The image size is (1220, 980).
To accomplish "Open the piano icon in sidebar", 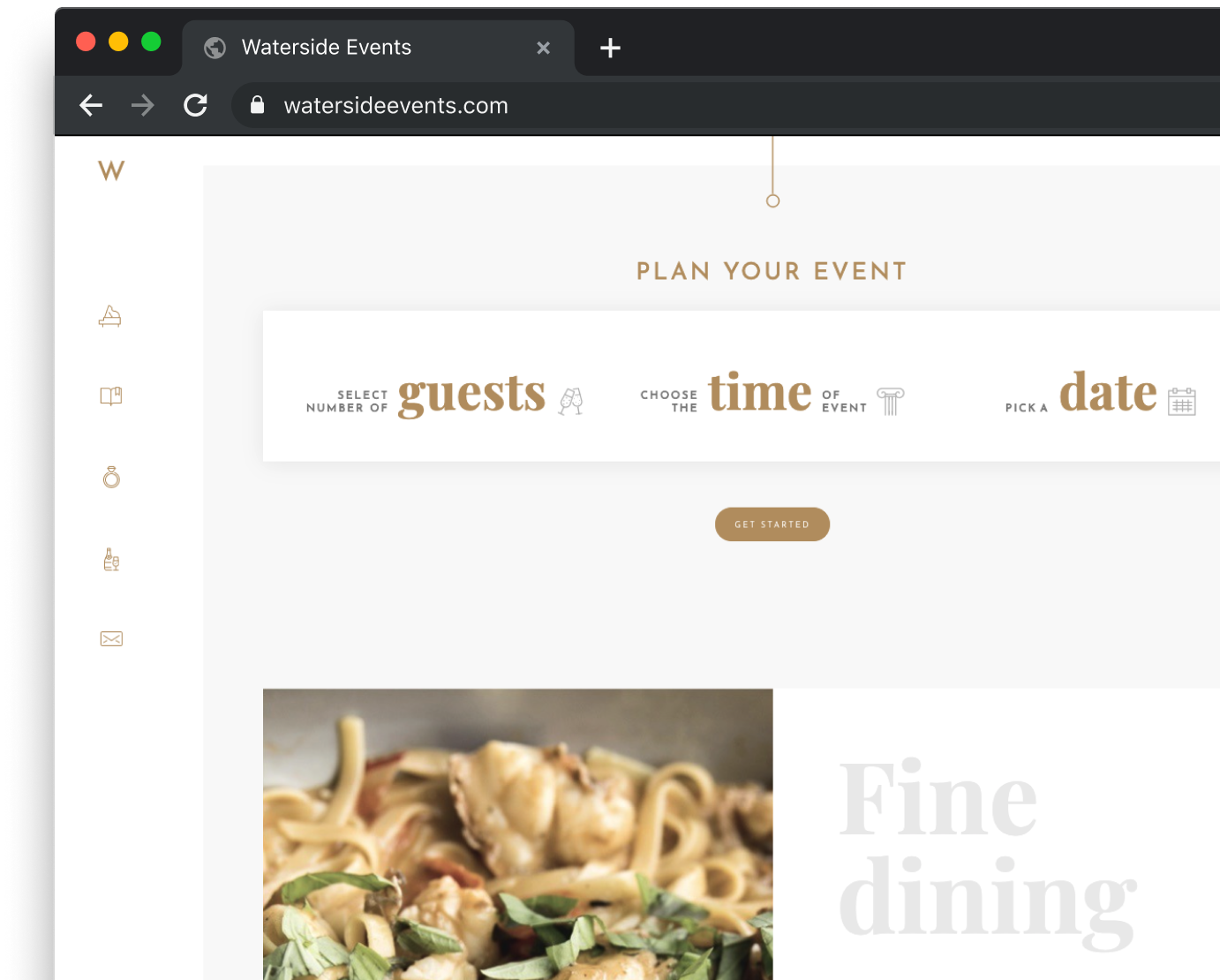I will tap(110, 315).
